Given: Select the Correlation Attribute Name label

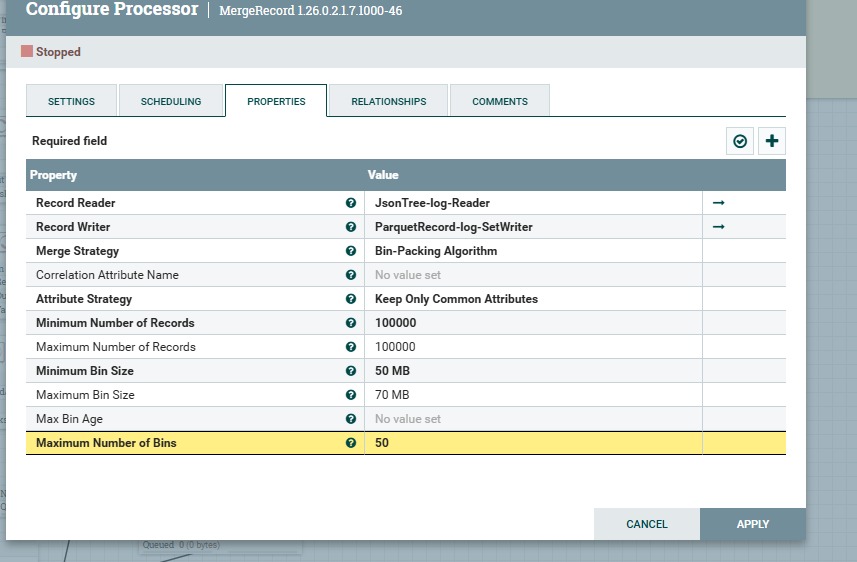Looking at the screenshot, I should [107, 275].
